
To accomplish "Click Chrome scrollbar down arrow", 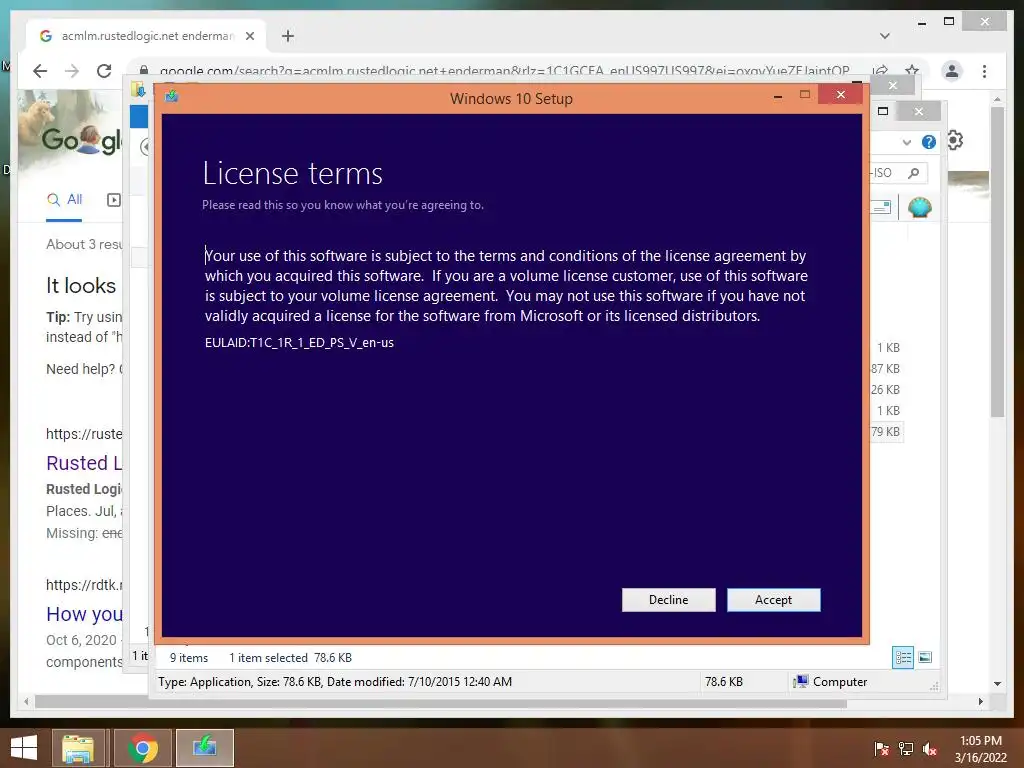I will 997,684.
